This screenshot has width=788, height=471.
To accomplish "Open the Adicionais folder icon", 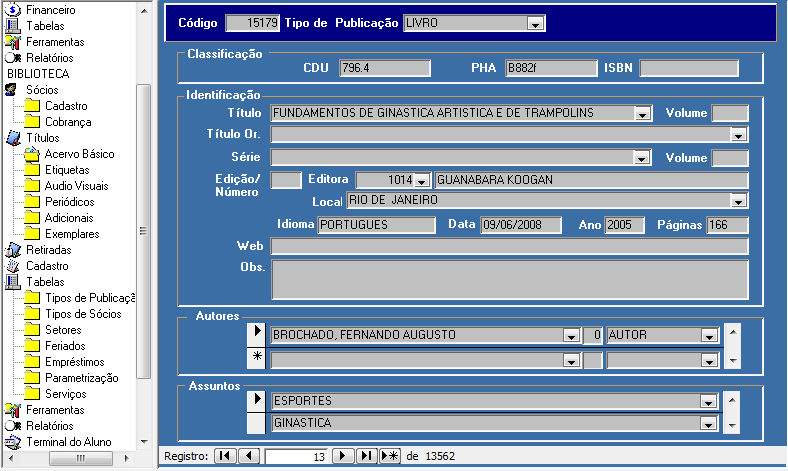I will [32, 218].
